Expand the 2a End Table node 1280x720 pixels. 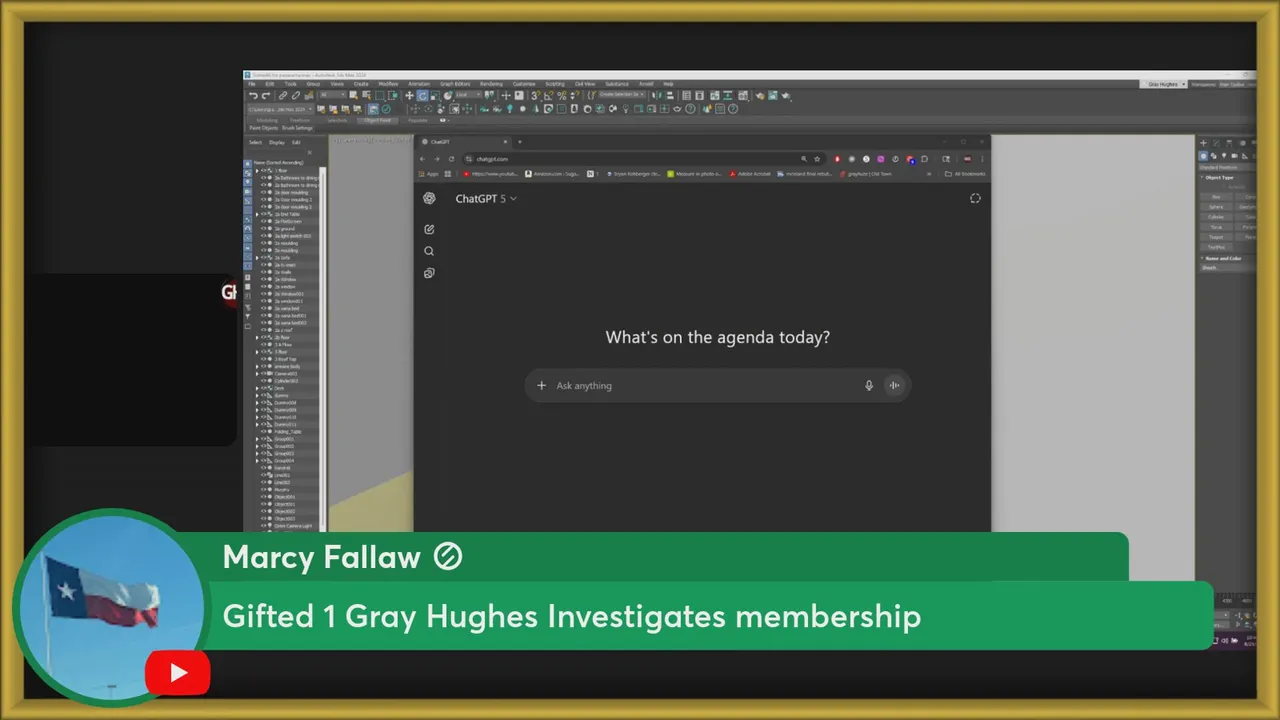point(257,214)
